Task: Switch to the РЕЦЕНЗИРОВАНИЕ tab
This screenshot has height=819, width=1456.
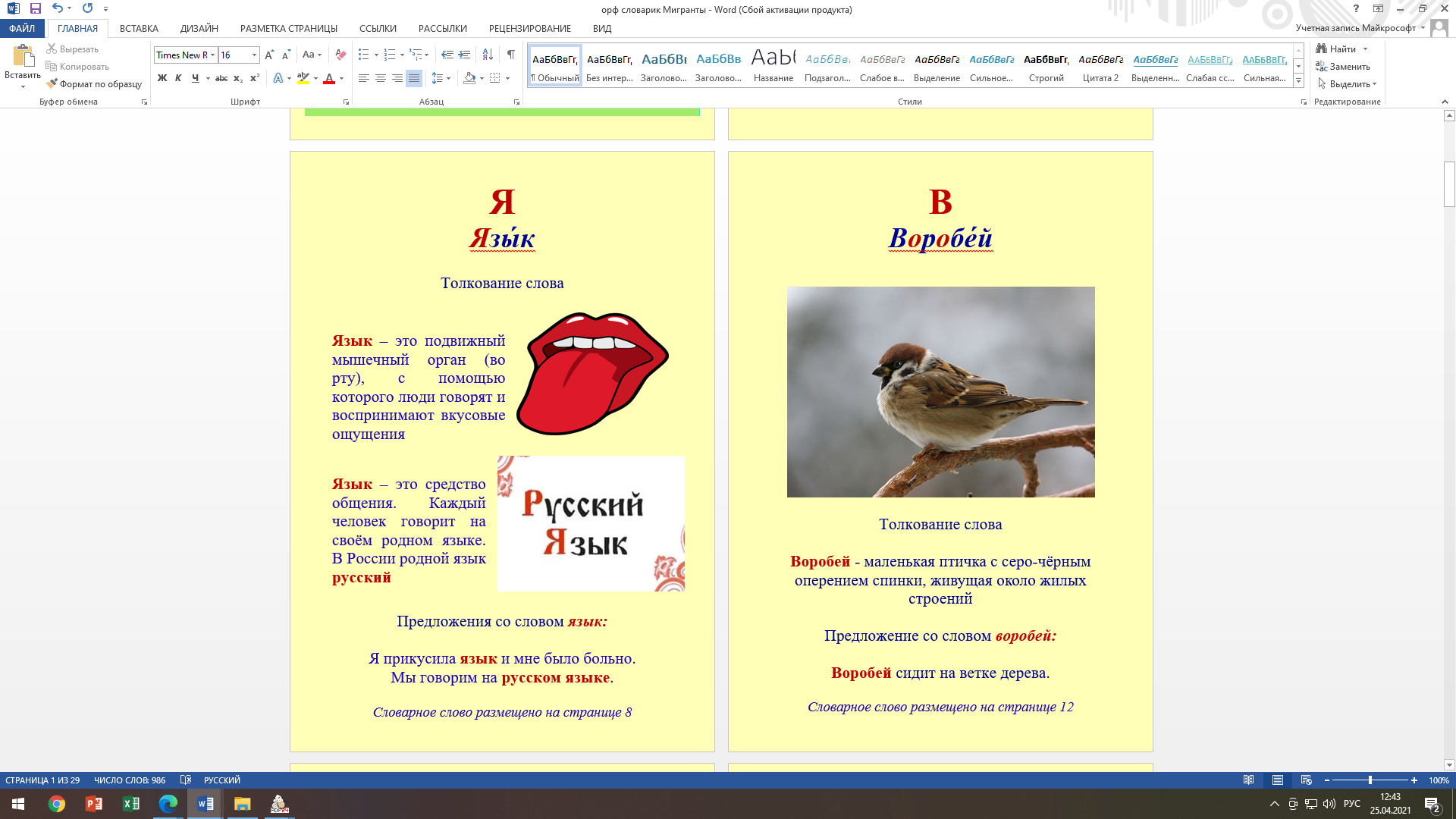Action: point(529,29)
